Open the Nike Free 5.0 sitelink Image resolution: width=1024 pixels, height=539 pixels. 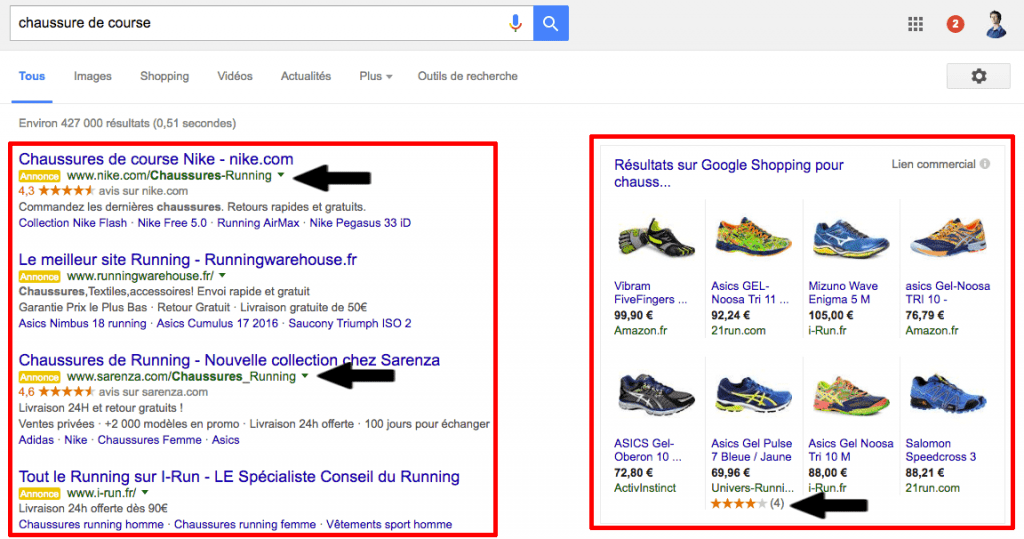pos(172,223)
